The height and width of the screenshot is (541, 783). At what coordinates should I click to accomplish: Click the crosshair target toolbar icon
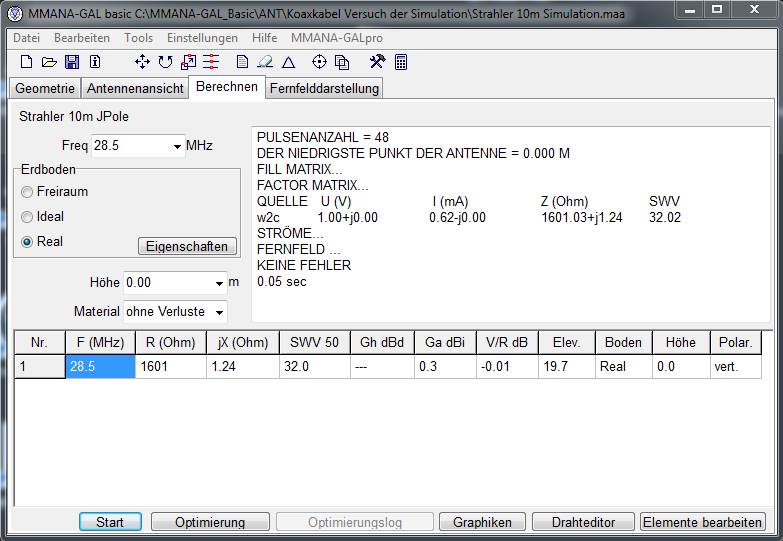click(x=319, y=62)
